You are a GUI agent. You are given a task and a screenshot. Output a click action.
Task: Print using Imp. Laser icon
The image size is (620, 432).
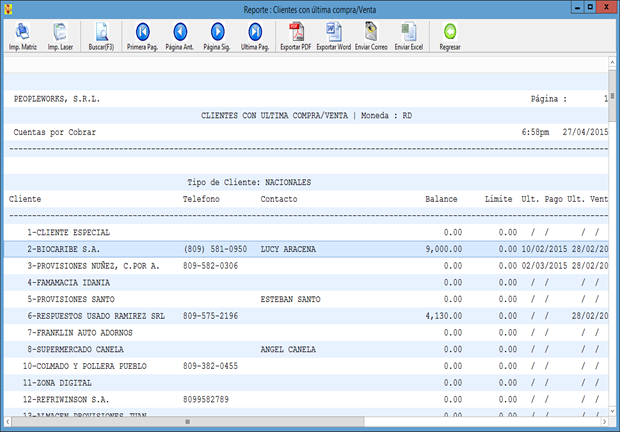pos(60,35)
